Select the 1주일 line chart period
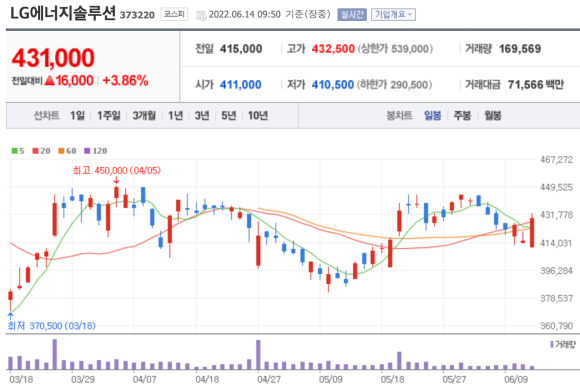This screenshot has height=391, width=580. 109,116
